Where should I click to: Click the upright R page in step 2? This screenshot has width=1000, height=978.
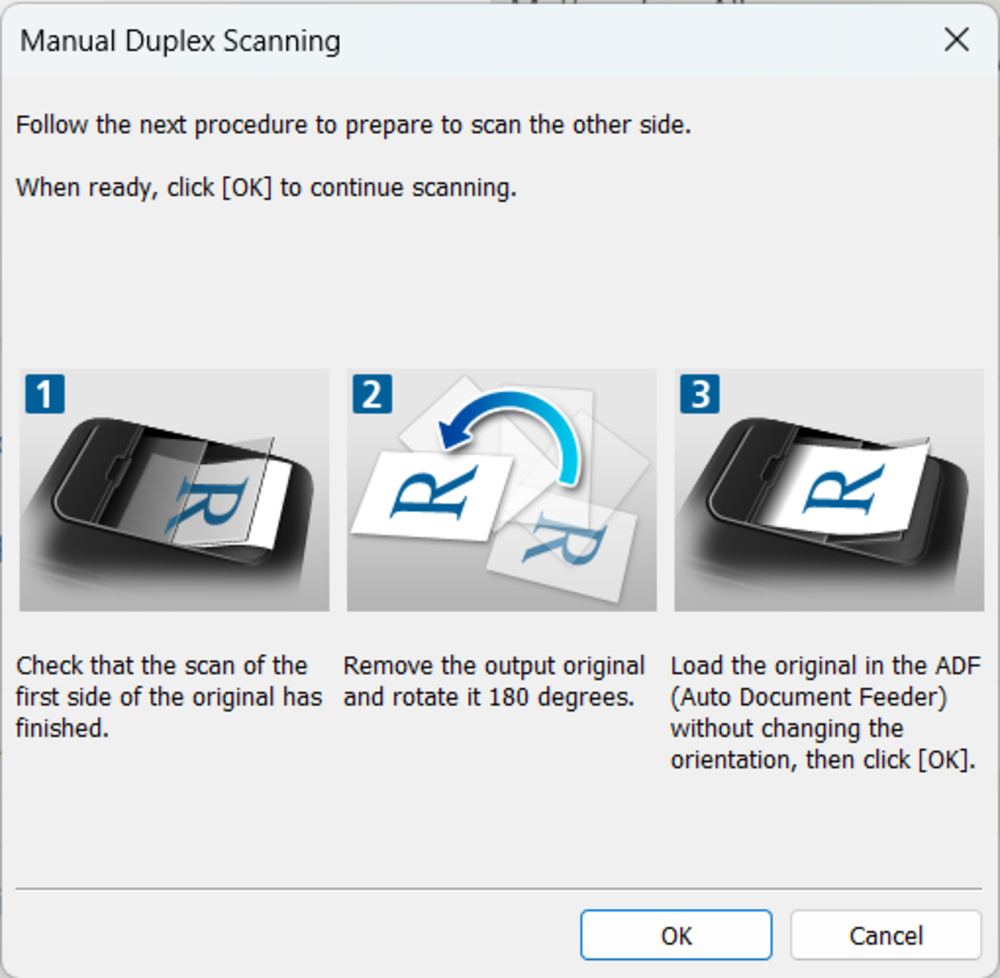click(x=432, y=492)
